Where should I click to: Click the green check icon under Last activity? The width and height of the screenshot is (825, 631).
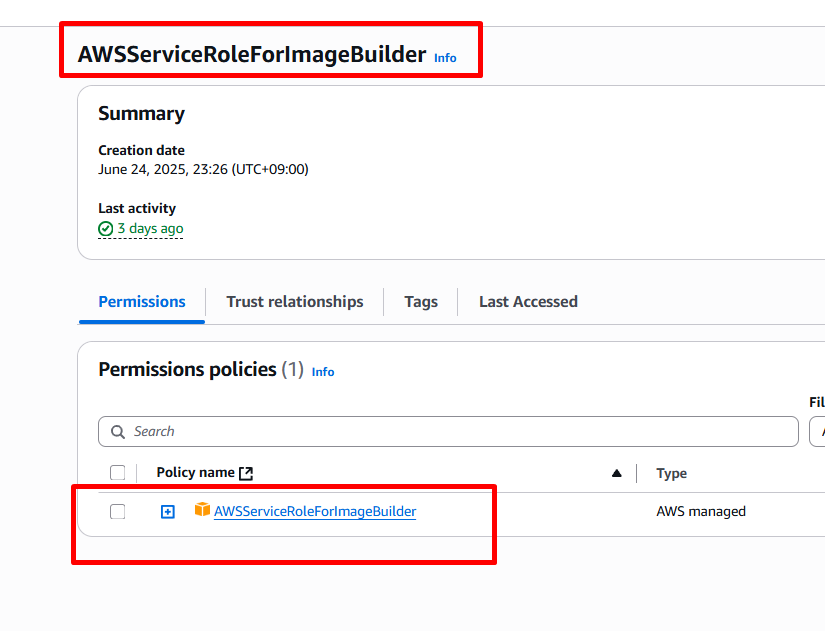click(x=105, y=229)
